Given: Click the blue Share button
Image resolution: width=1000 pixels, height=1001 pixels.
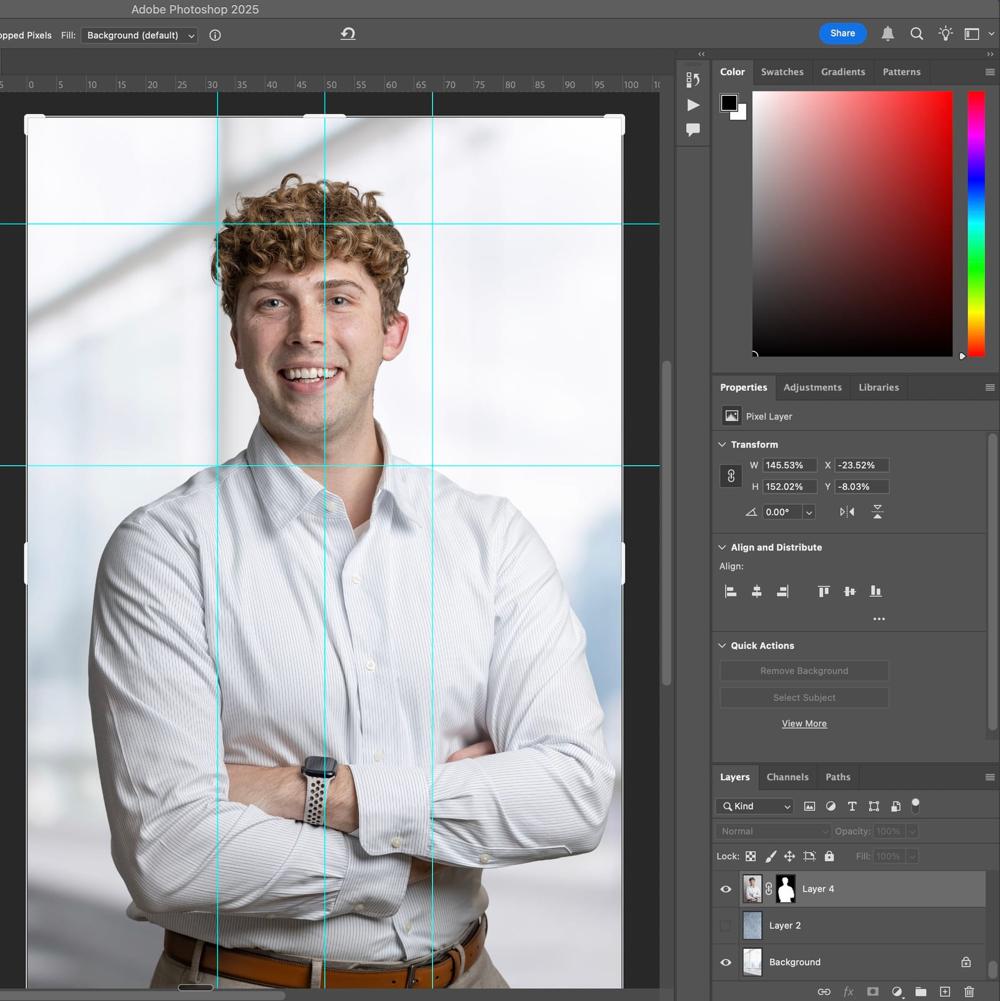Looking at the screenshot, I should click(842, 33).
